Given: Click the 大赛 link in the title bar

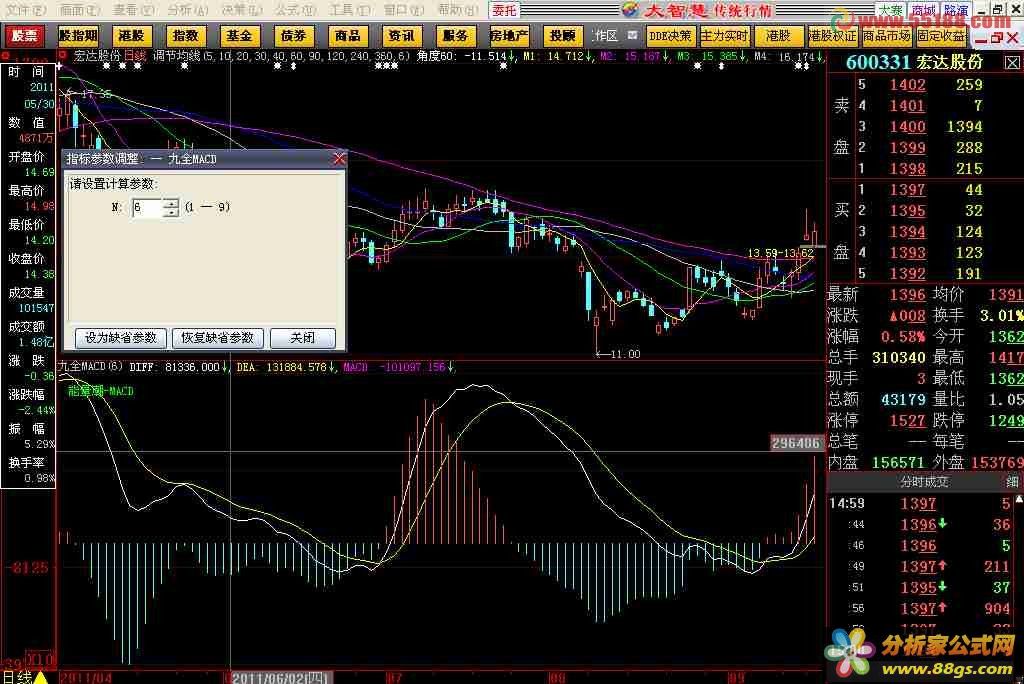Looking at the screenshot, I should click(x=890, y=10).
